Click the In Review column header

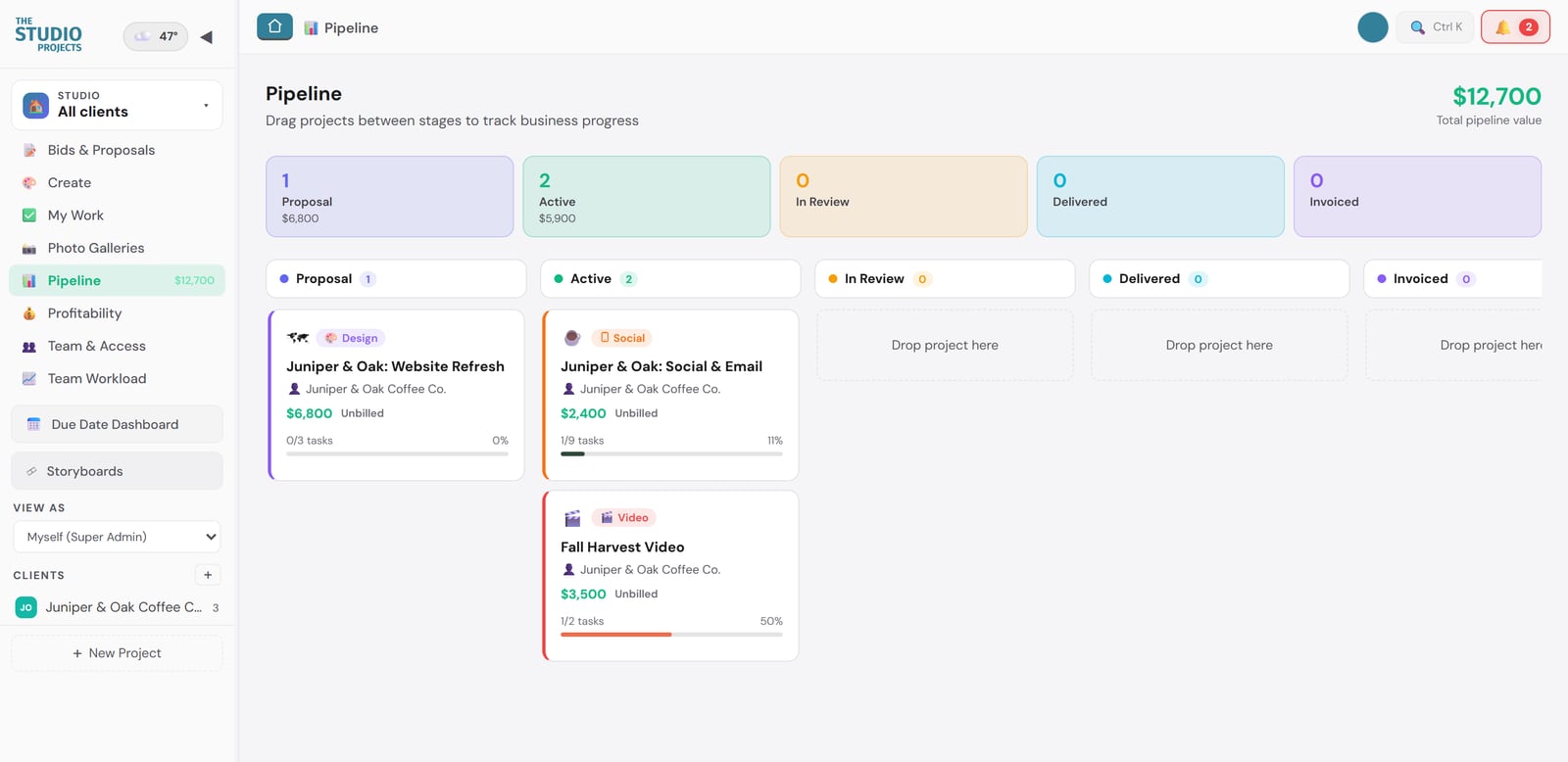tap(945, 279)
